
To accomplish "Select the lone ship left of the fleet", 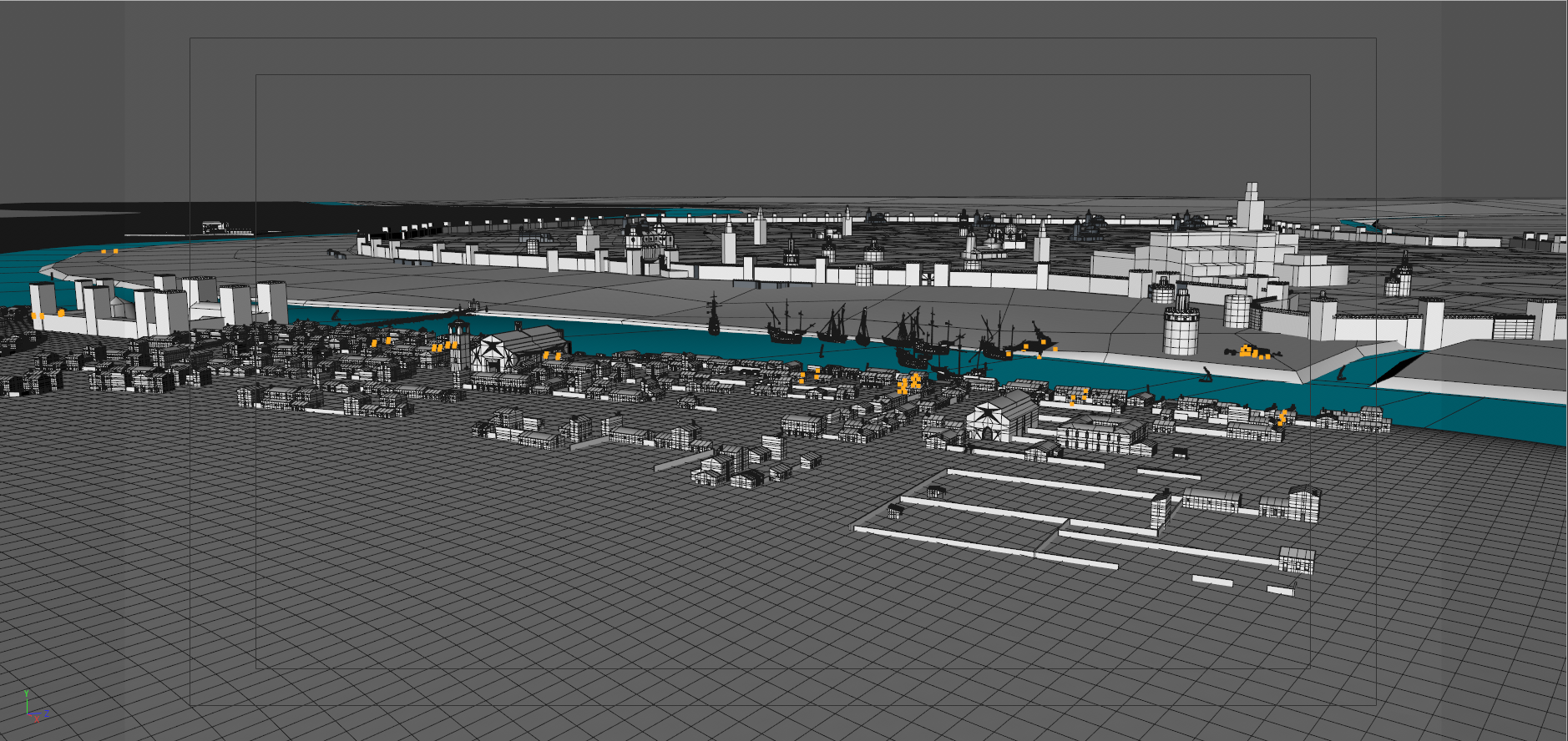I will (714, 315).
